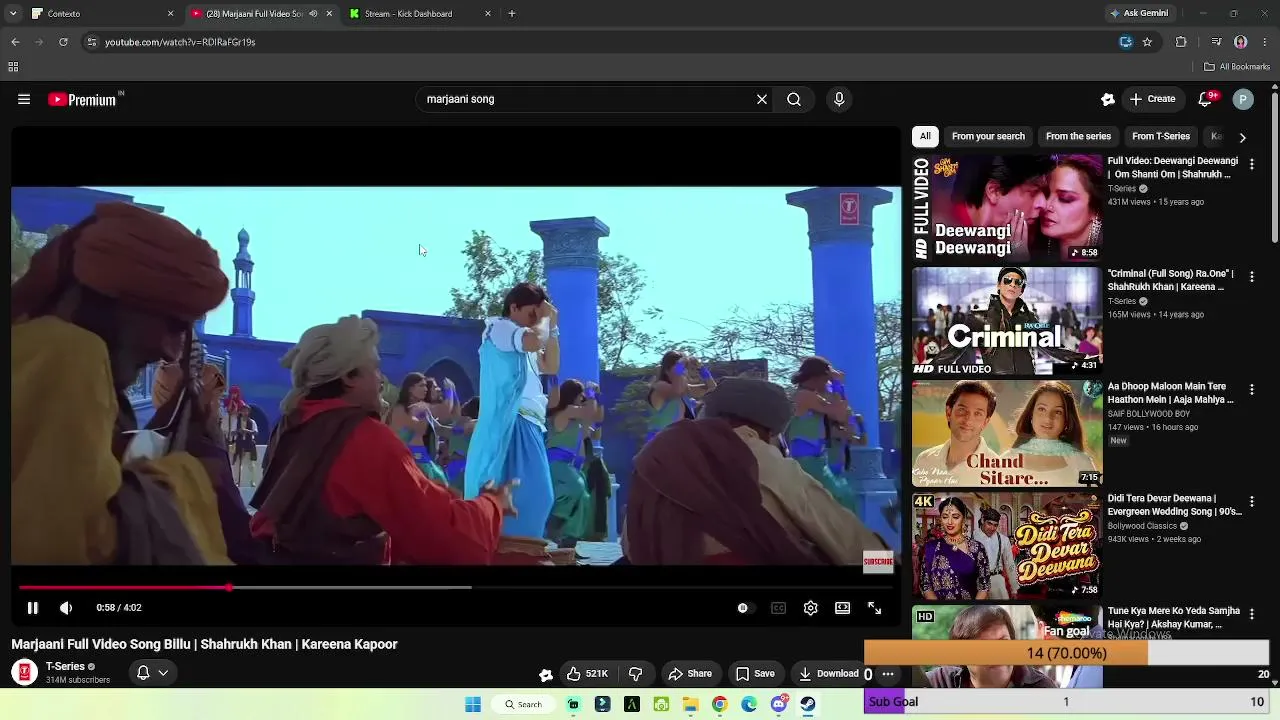The image size is (1280, 720).
Task: Start voice search with the microphone
Action: point(839,99)
